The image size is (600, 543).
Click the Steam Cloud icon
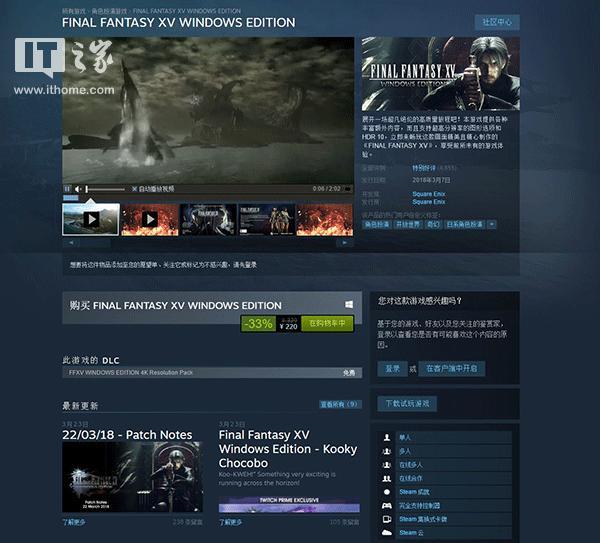pos(388,533)
